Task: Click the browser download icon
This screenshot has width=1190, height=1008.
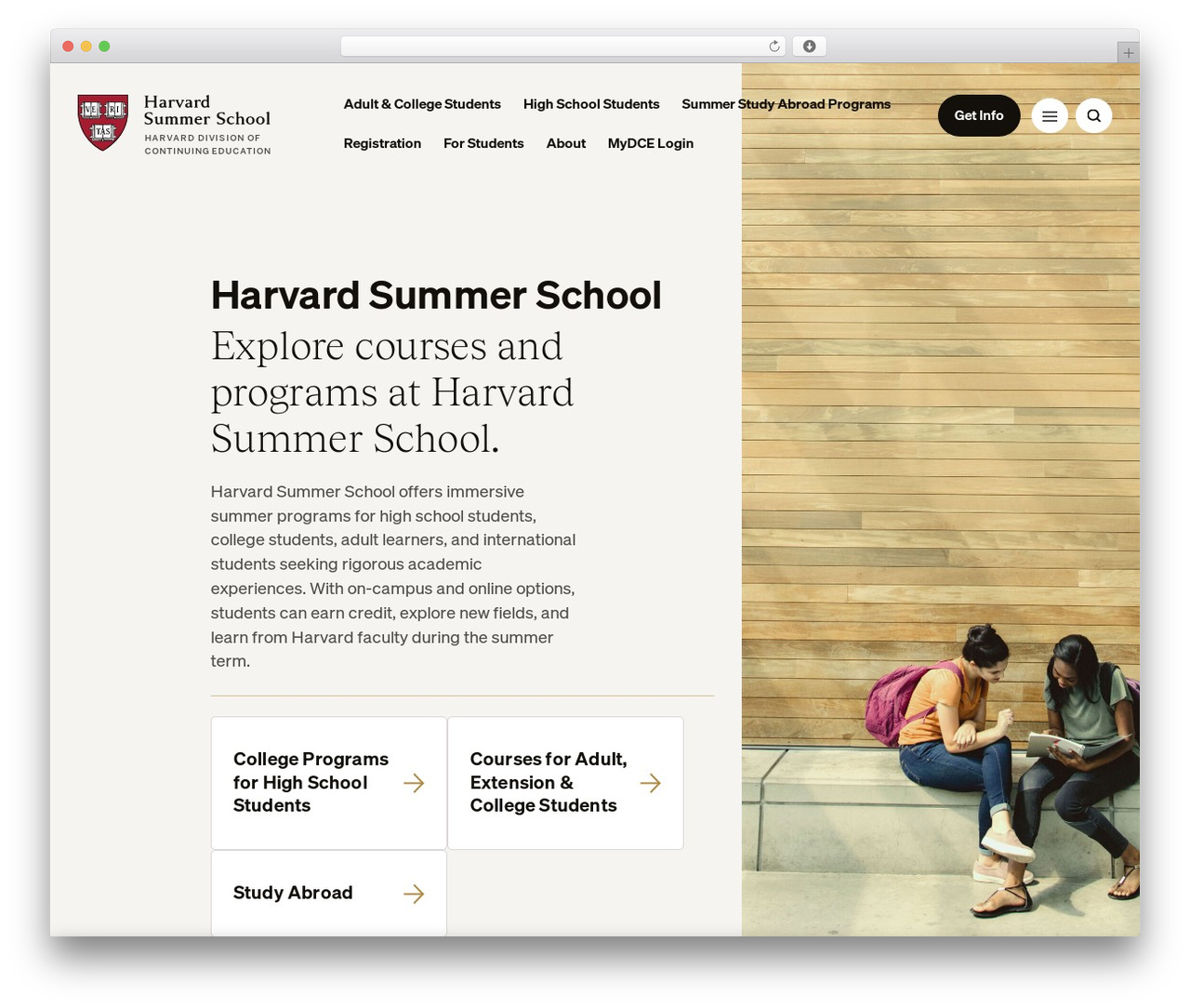Action: pos(810,46)
